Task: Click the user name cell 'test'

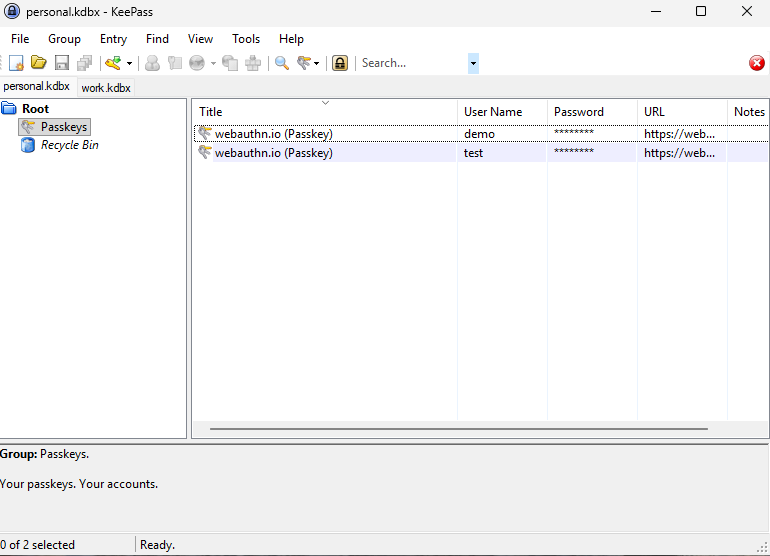Action: click(x=473, y=153)
